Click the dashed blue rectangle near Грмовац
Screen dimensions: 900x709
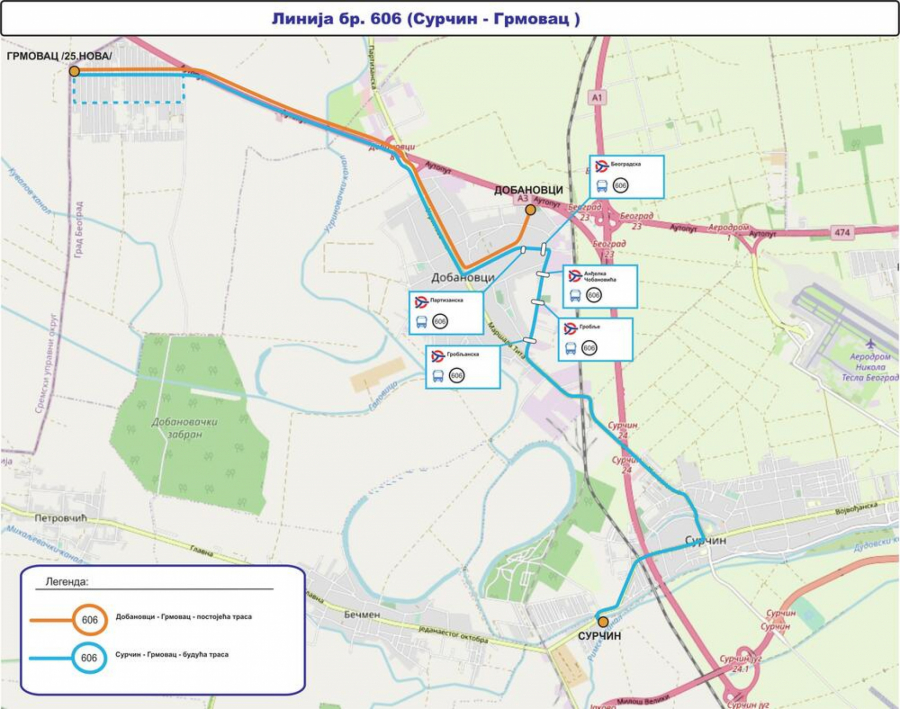pos(129,88)
